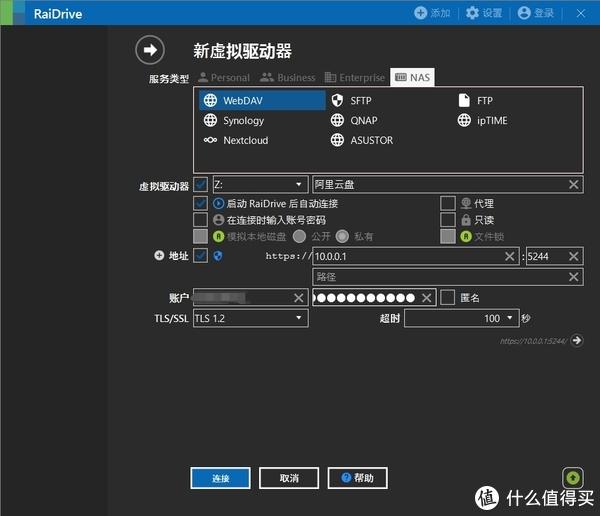This screenshot has height=516, width=600.
Task: Open the timeout 100 seconds dropdown
Action: [x=462, y=318]
